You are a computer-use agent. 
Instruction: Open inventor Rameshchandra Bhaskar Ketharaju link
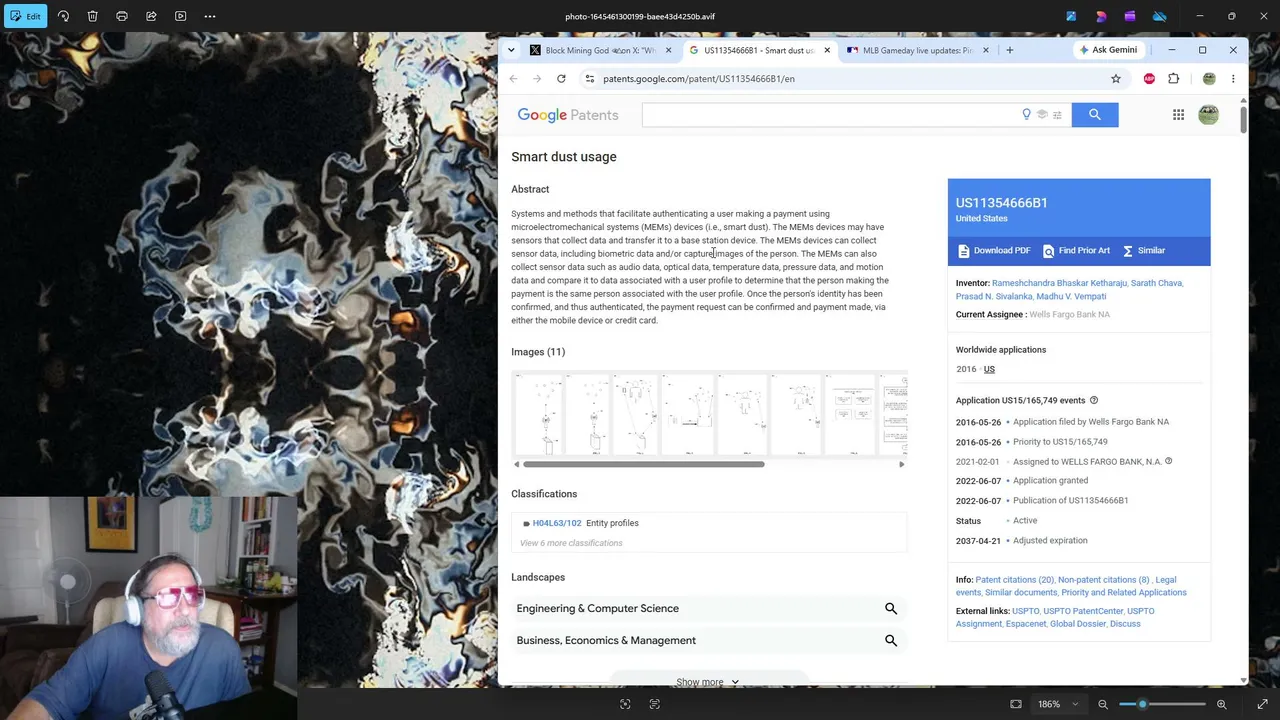pos(1059,283)
